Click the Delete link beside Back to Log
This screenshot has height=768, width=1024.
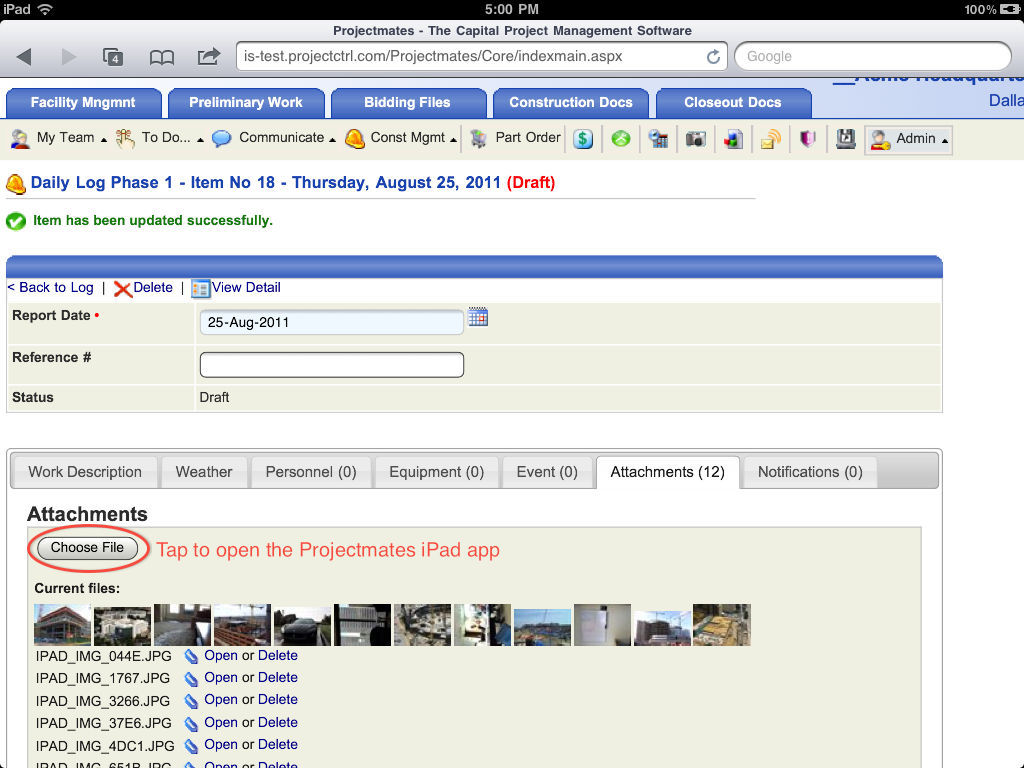coord(153,288)
